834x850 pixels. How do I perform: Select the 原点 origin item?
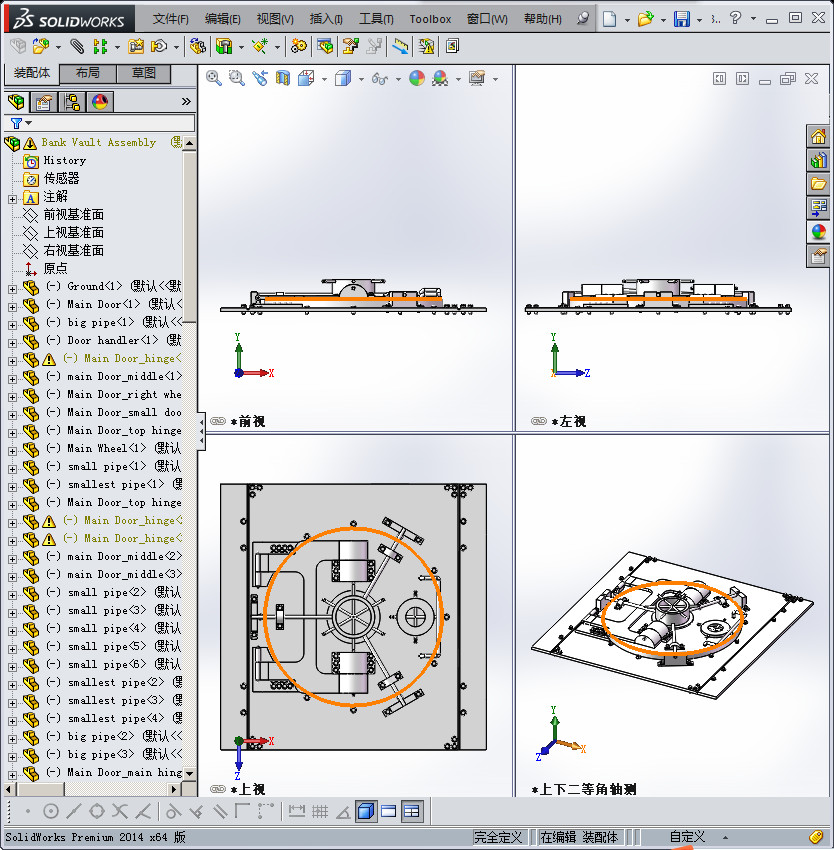point(55,268)
